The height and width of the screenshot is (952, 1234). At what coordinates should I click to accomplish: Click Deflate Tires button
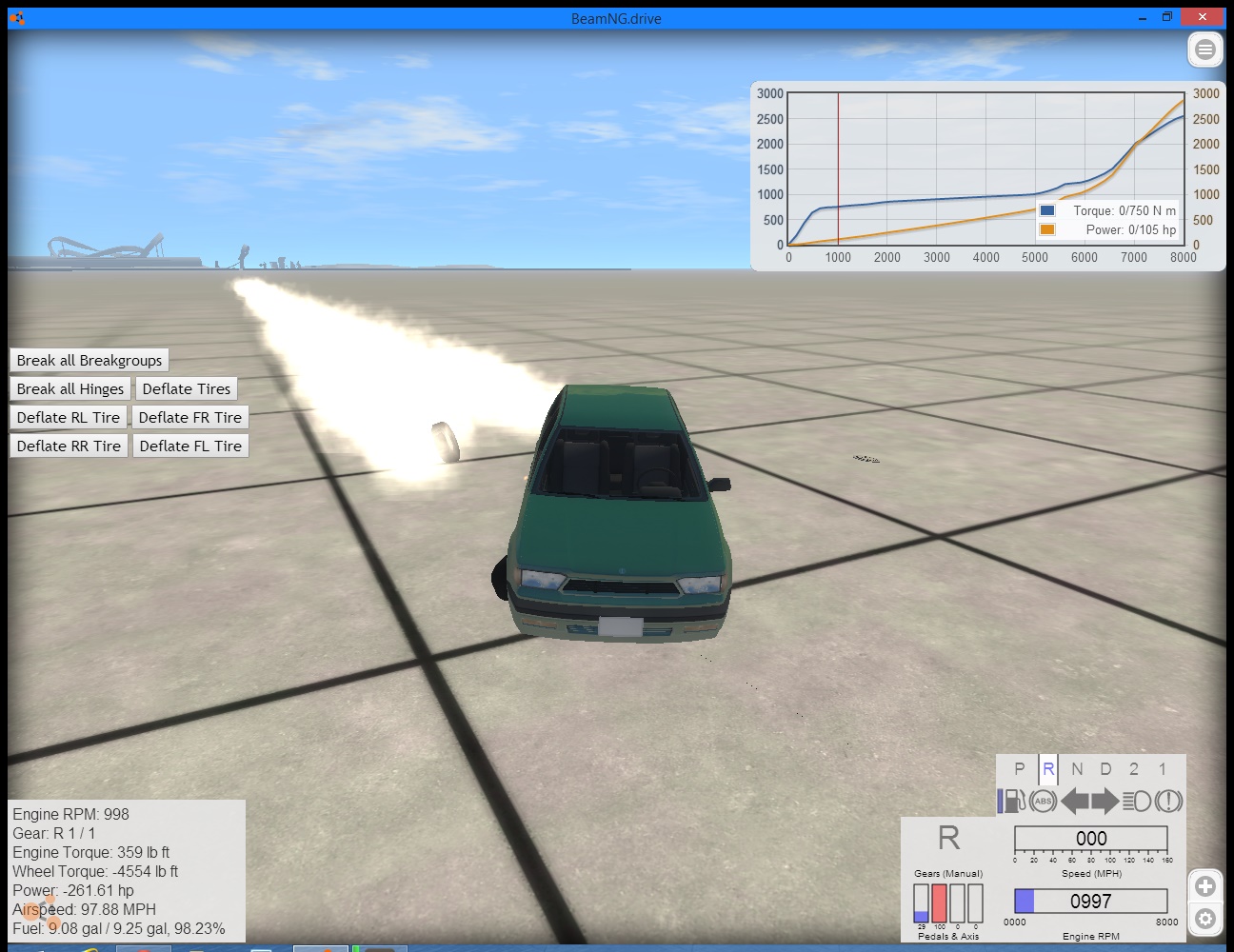coord(187,388)
